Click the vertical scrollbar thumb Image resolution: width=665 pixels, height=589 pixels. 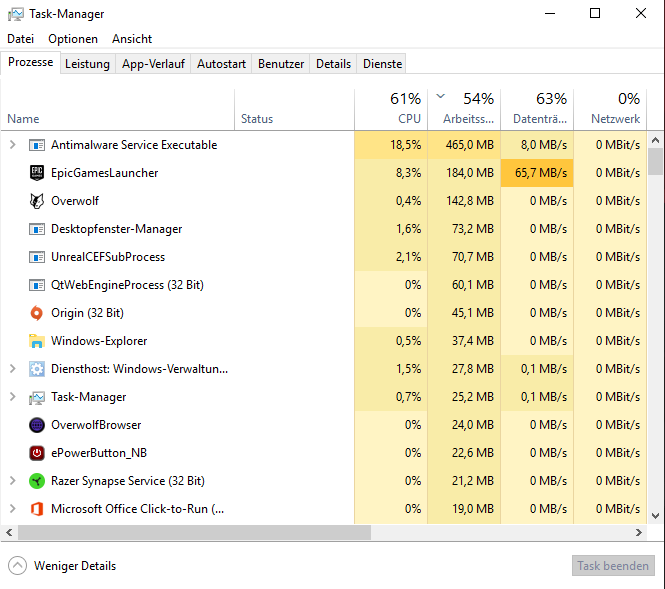(655, 161)
